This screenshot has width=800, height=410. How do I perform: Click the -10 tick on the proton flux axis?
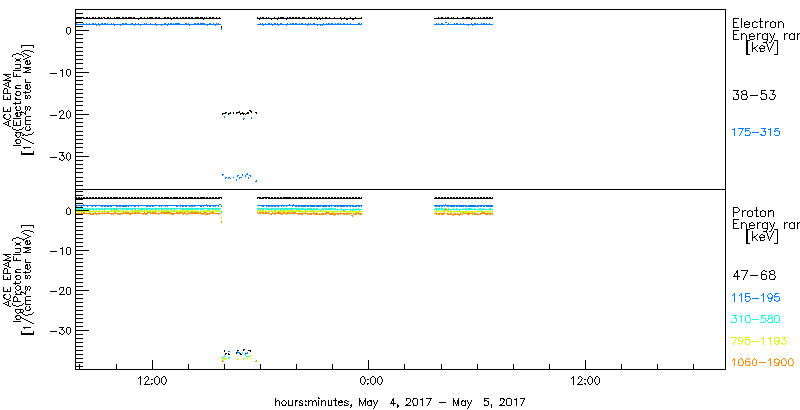point(60,250)
